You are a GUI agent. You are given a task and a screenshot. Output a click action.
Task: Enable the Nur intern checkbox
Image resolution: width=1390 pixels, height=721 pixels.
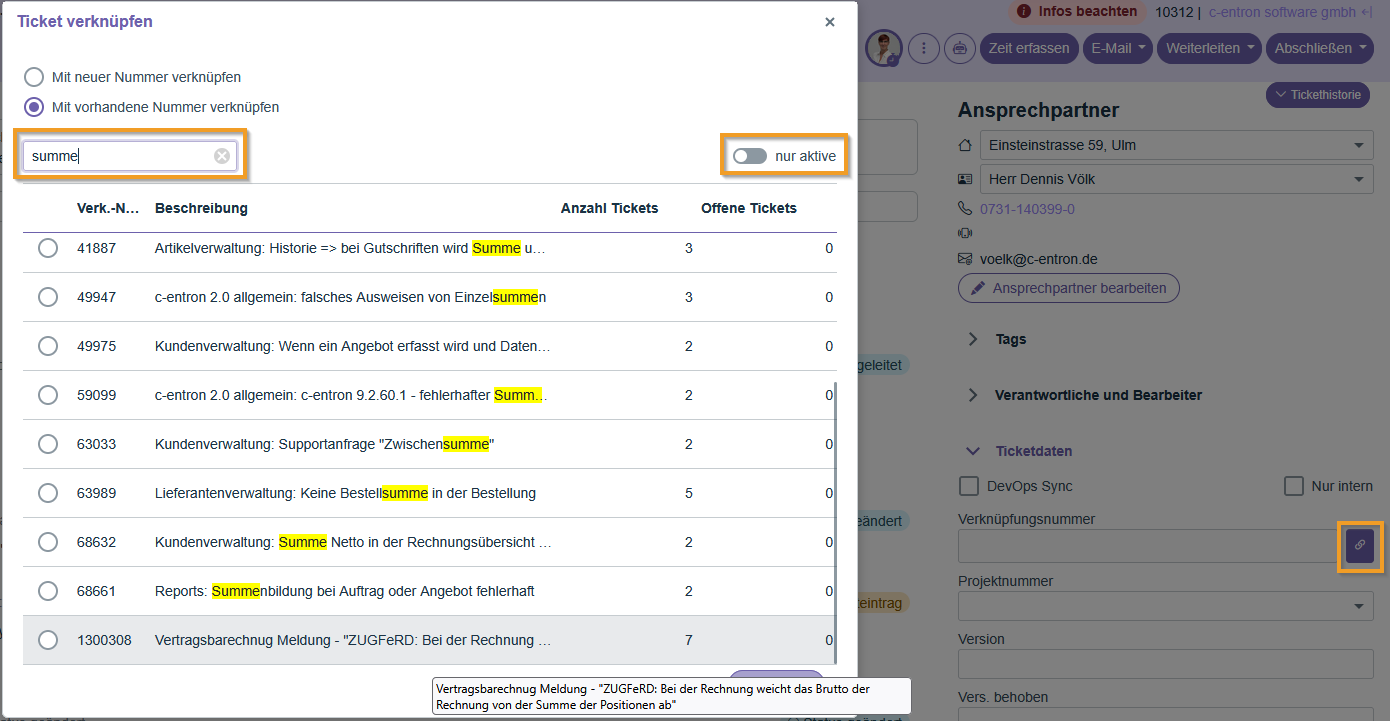tap(1294, 486)
